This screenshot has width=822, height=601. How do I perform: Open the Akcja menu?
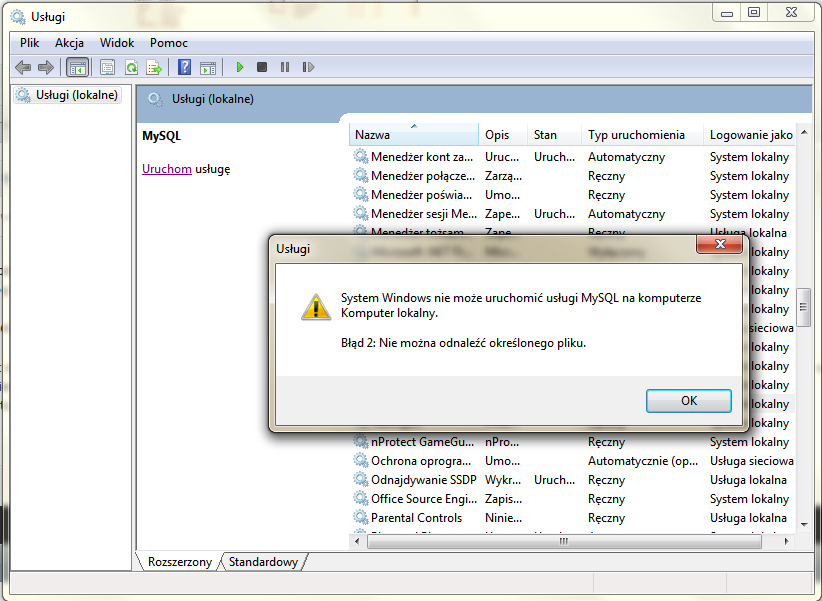(x=69, y=43)
